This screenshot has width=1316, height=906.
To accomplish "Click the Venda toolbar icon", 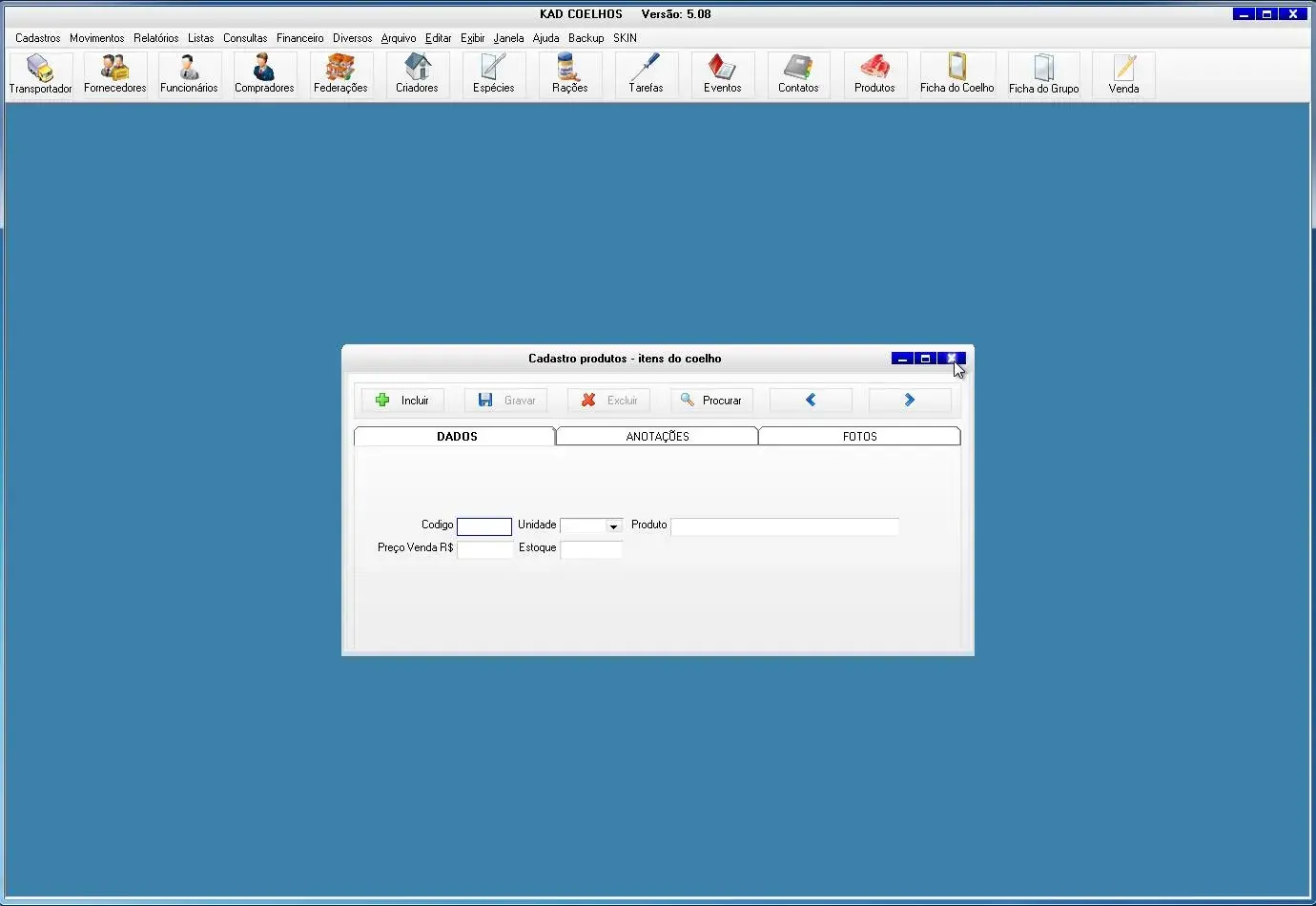I will point(1123,74).
